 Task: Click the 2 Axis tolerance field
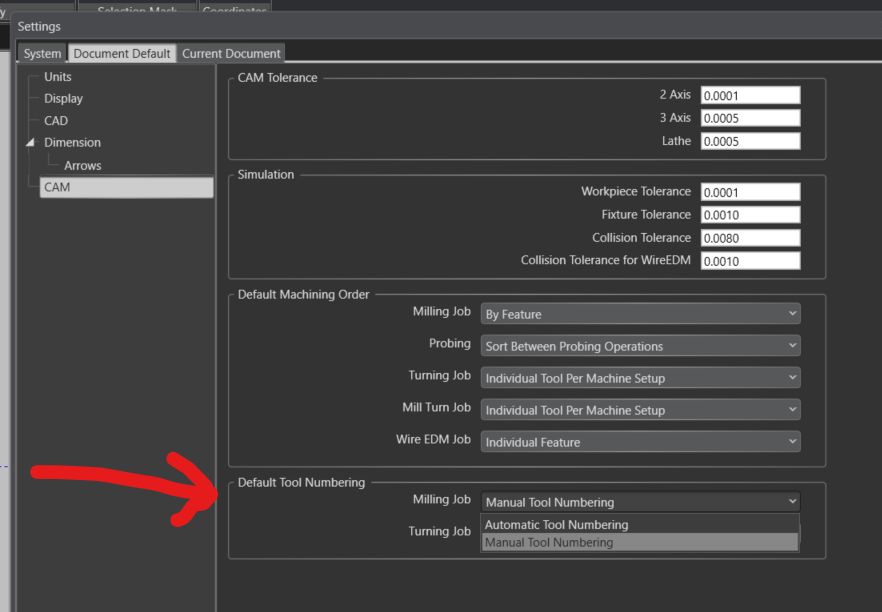coord(750,95)
